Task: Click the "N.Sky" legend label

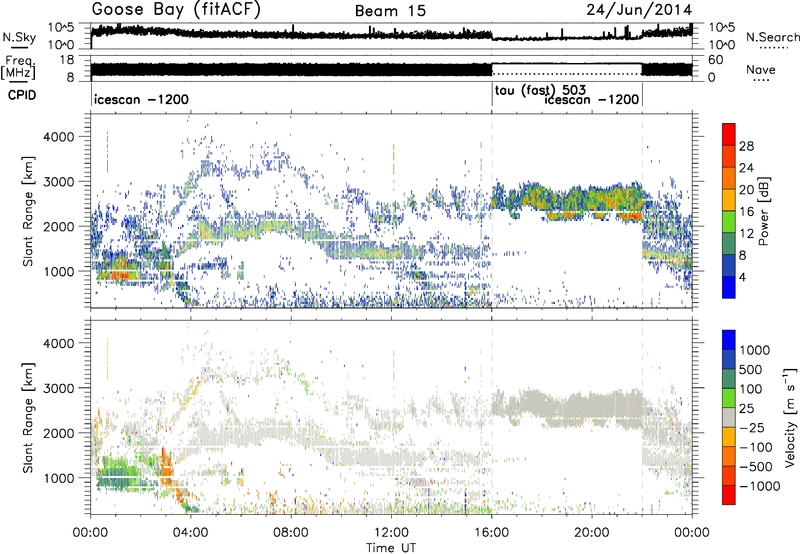Action: 19,37
